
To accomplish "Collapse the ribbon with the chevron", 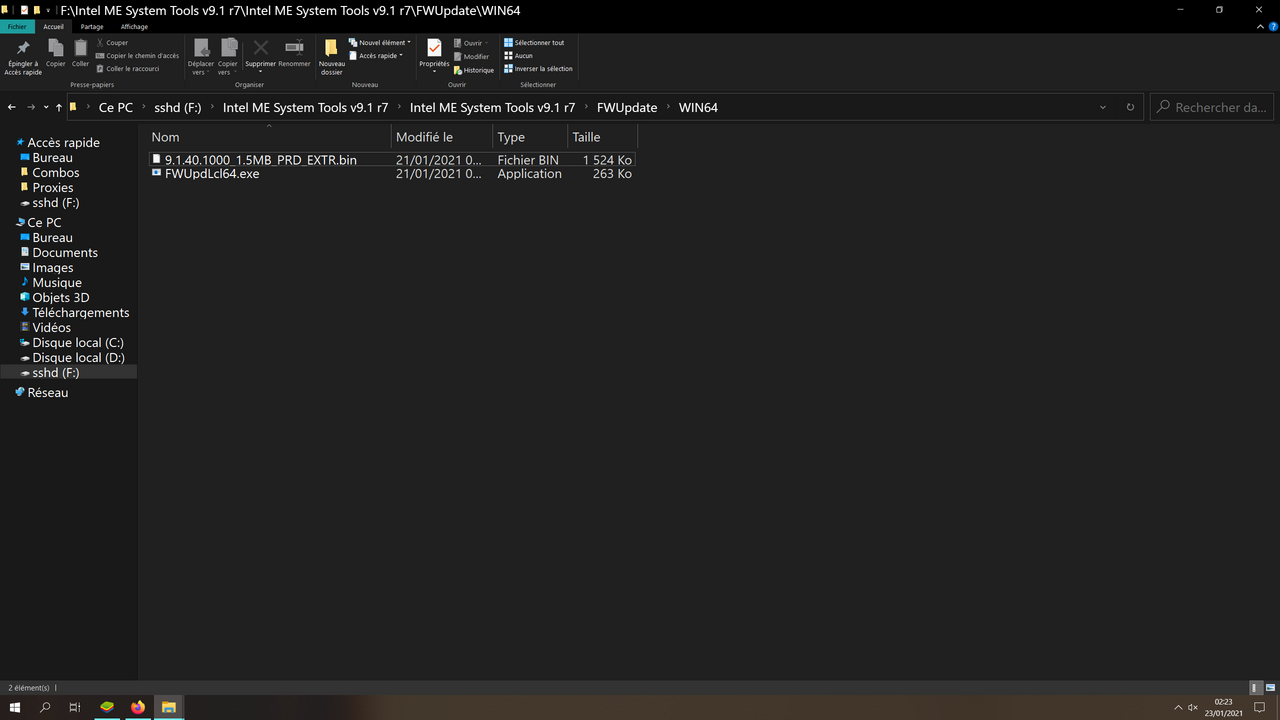I will pos(1262,27).
